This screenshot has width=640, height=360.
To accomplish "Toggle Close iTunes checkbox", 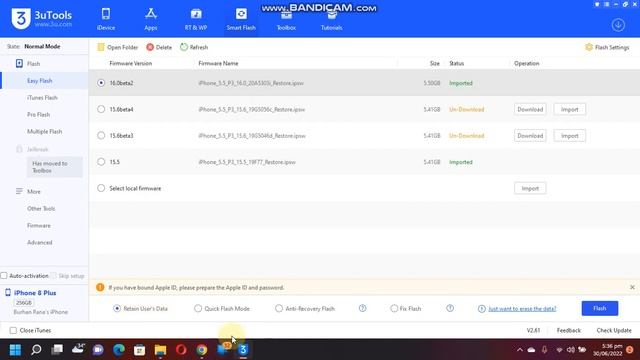I will [13, 330].
